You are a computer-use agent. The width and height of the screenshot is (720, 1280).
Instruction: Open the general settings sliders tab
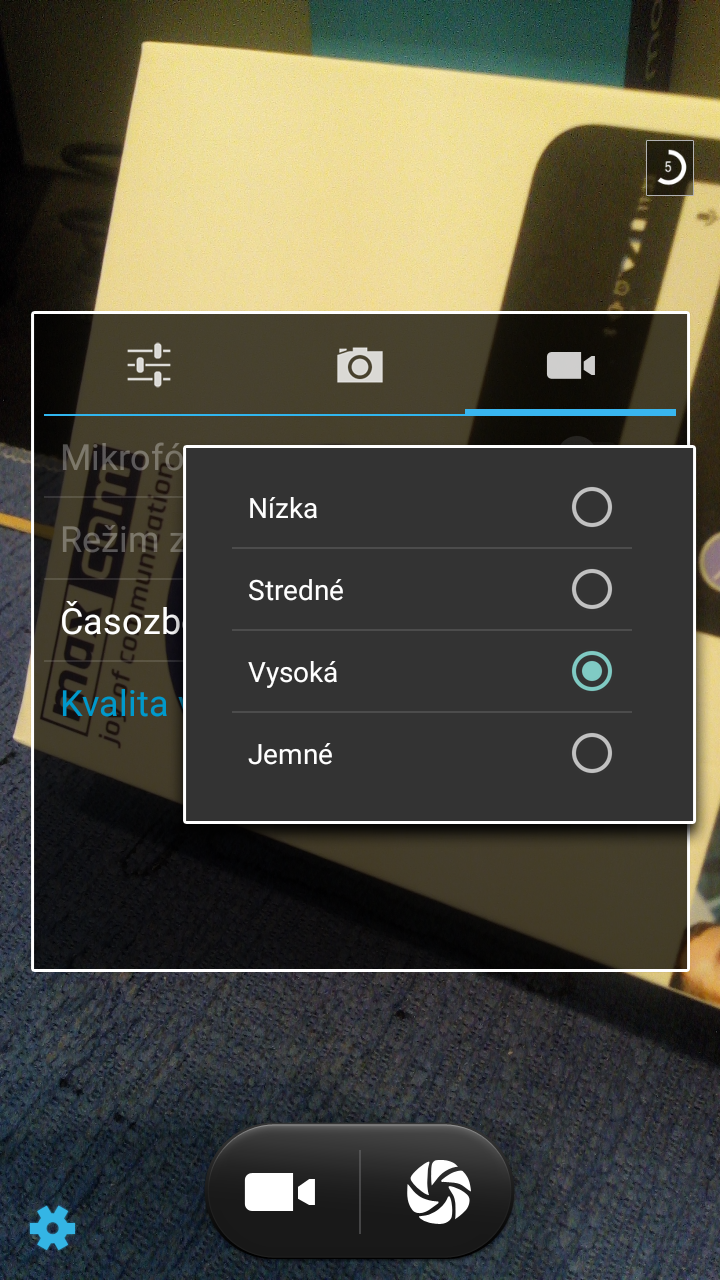click(149, 365)
